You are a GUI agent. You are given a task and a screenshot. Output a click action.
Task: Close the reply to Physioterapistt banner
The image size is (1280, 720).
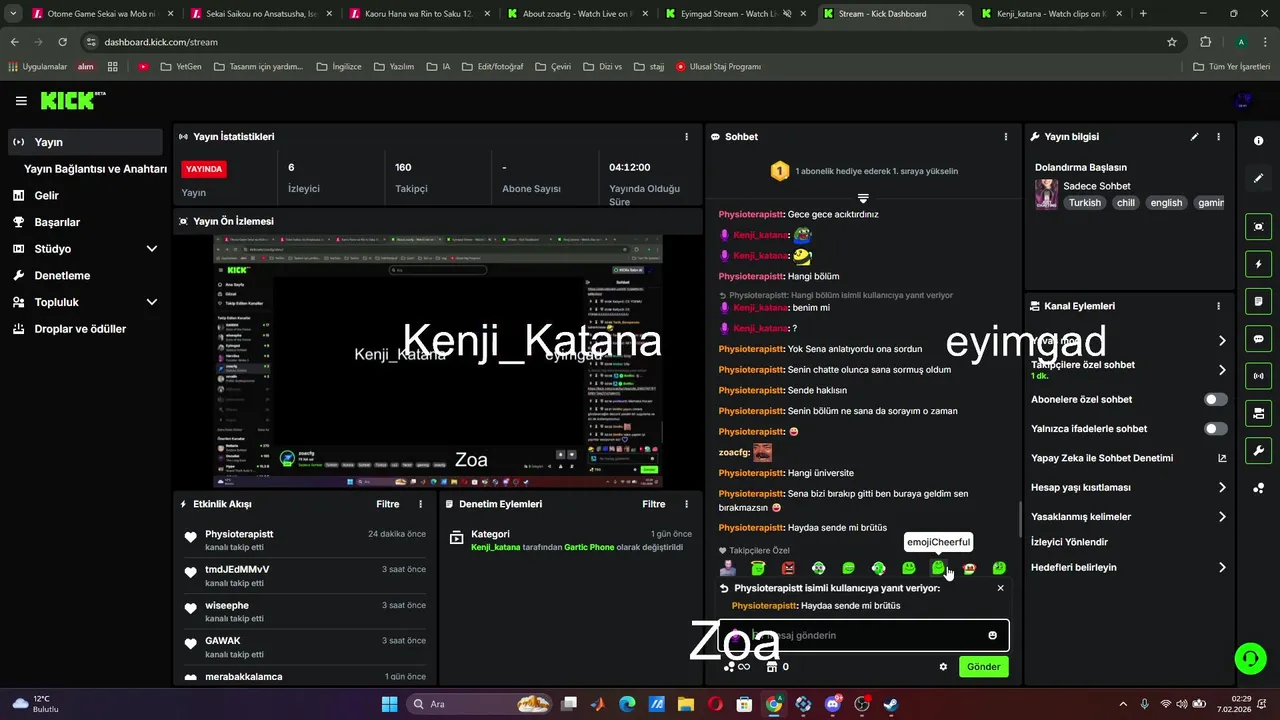pyautogui.click(x=1000, y=588)
